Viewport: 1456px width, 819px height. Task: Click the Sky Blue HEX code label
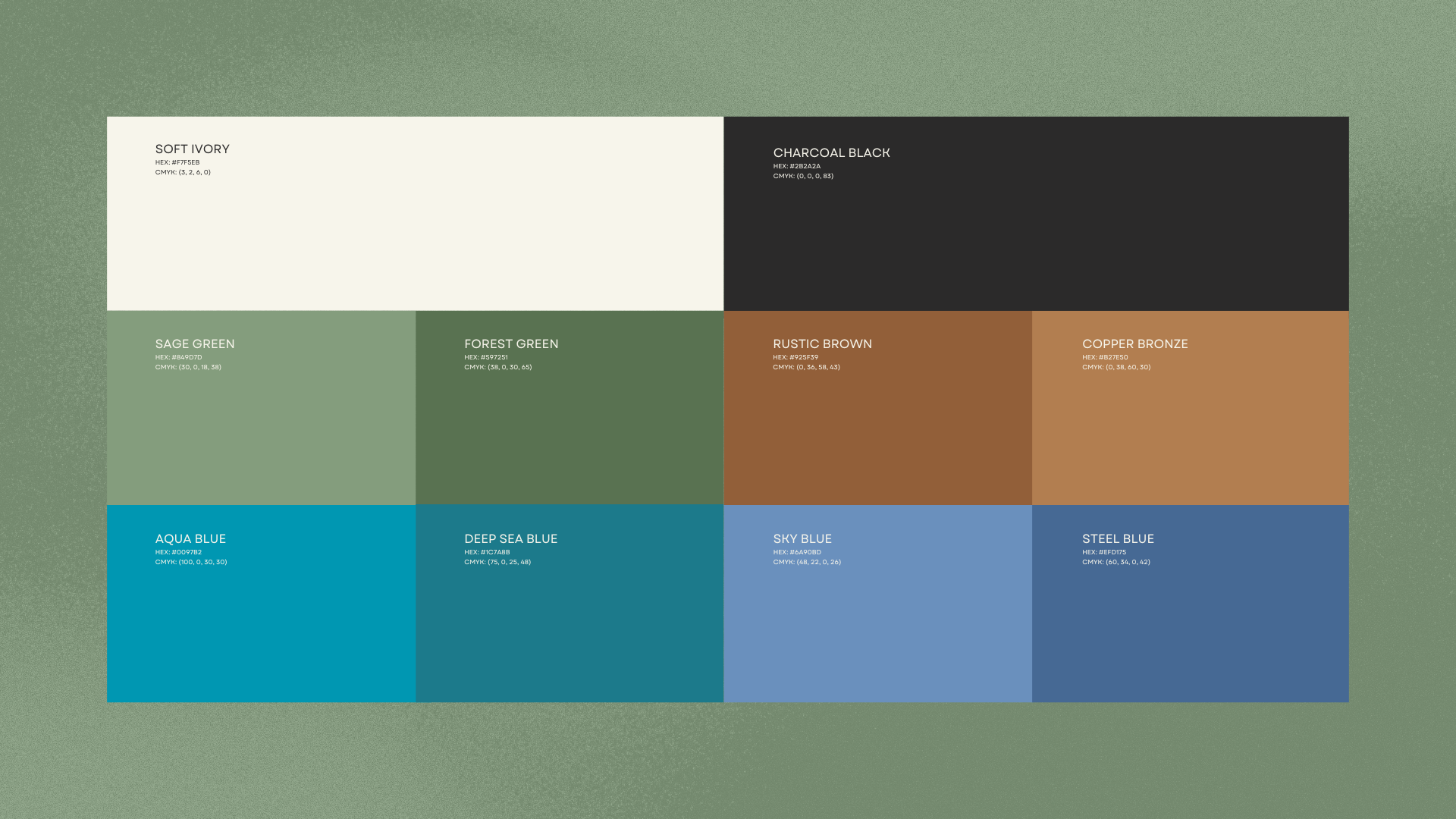tap(797, 552)
